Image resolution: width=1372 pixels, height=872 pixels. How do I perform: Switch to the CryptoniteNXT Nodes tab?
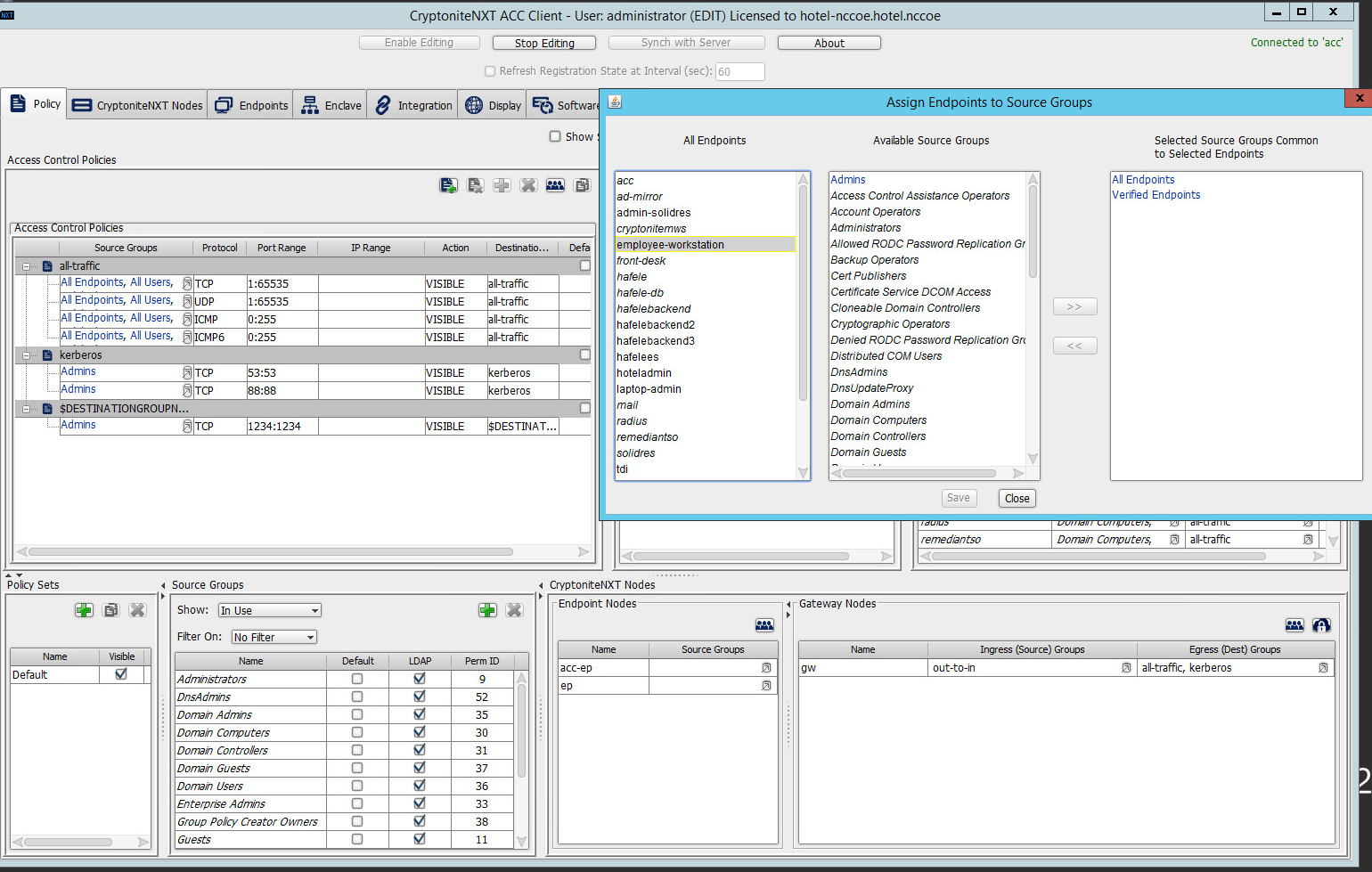[x=137, y=105]
